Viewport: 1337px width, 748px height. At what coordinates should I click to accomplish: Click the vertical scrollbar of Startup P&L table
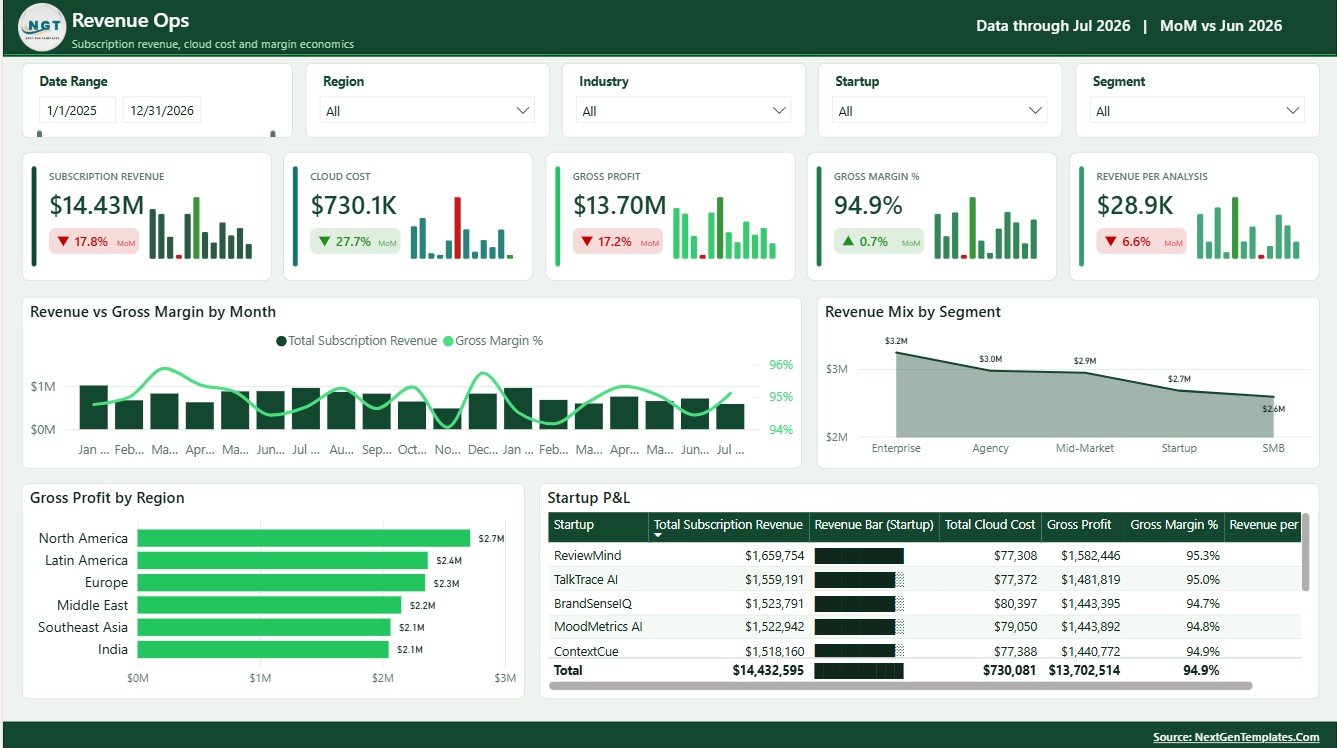click(1305, 553)
